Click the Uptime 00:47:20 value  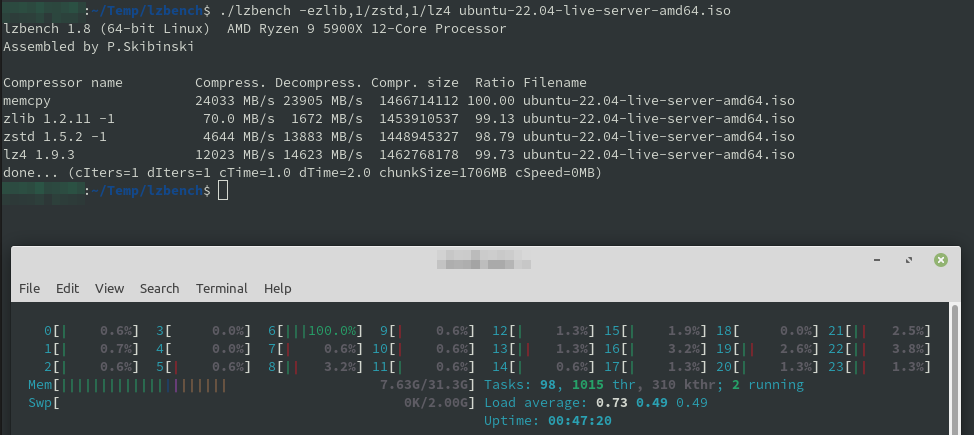pos(579,421)
